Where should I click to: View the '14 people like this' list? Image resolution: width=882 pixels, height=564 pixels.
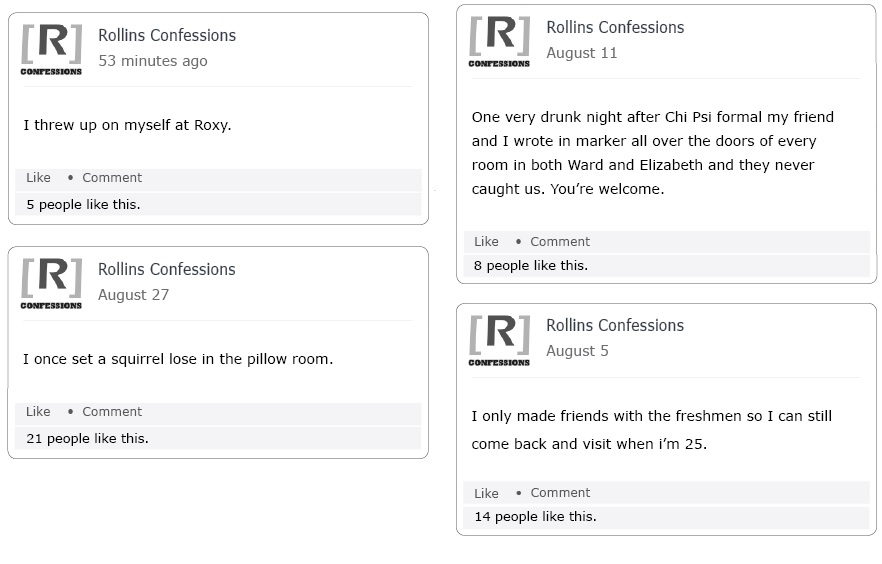[535, 517]
